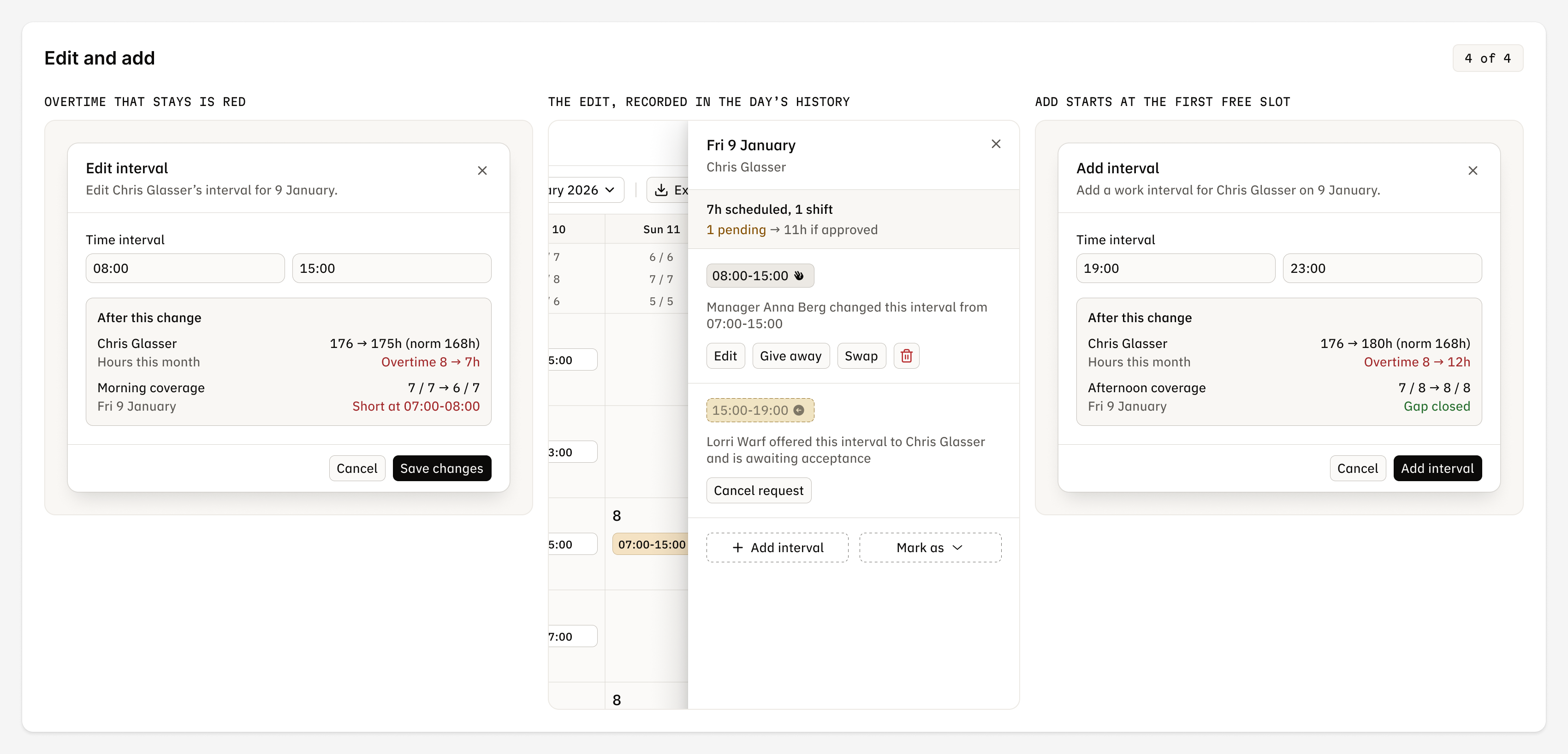Image resolution: width=1568 pixels, height=754 pixels.
Task: Click Give away for the shift
Action: tap(791, 356)
